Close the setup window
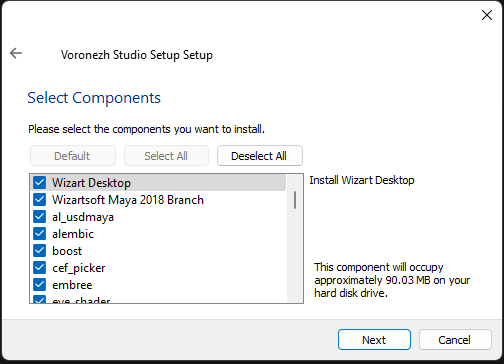This screenshot has width=504, height=364. 487,15
